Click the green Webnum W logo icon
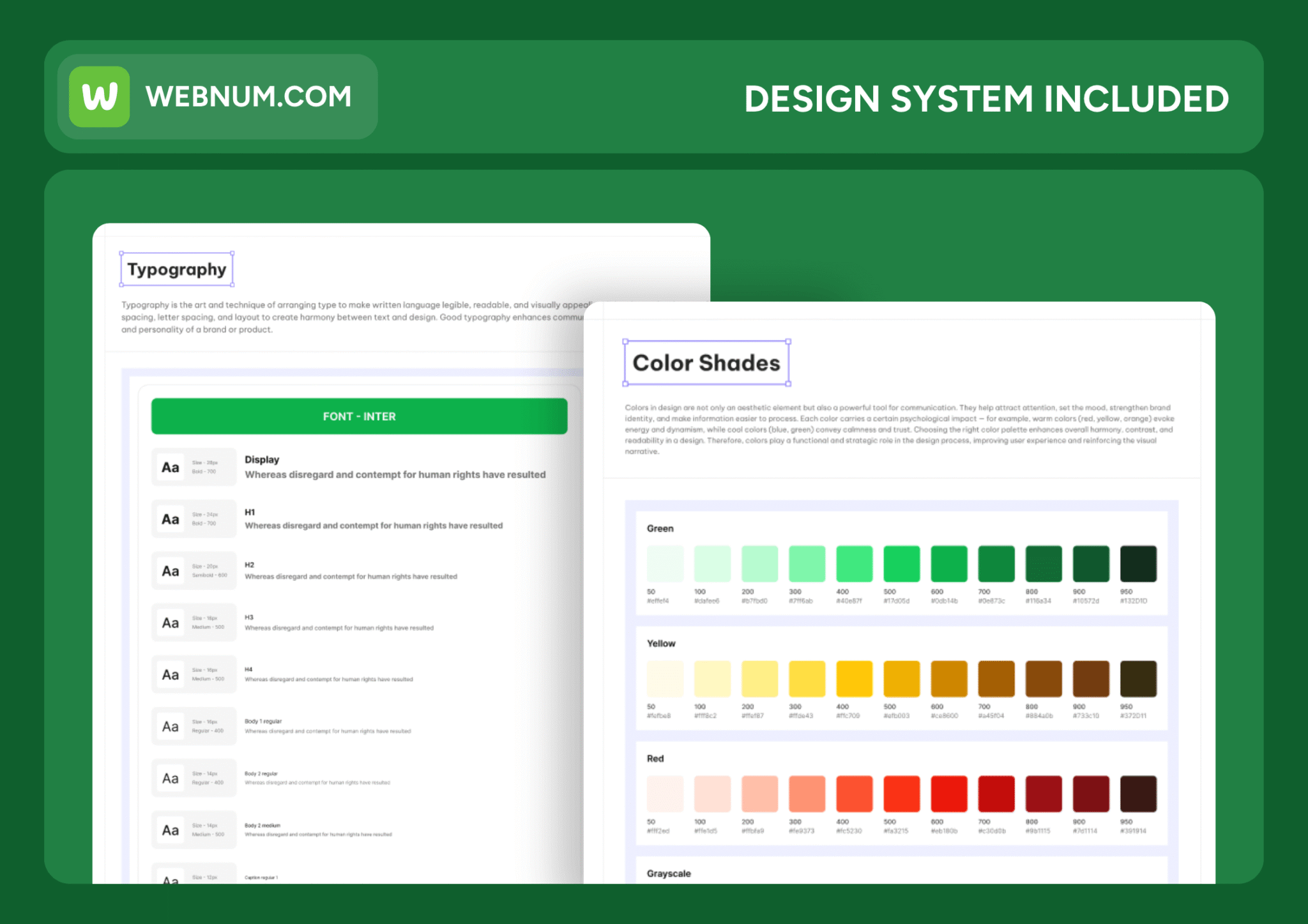This screenshot has height=924, width=1308. pyautogui.click(x=100, y=96)
